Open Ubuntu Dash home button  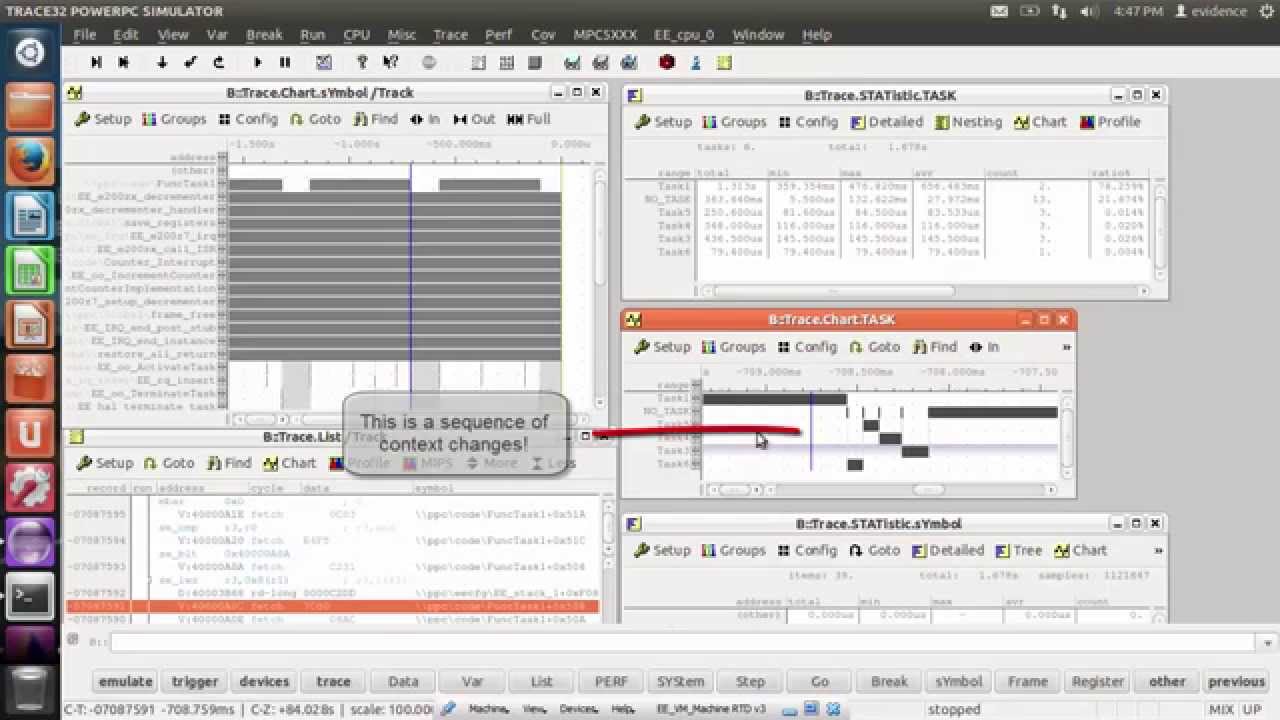(x=30, y=50)
